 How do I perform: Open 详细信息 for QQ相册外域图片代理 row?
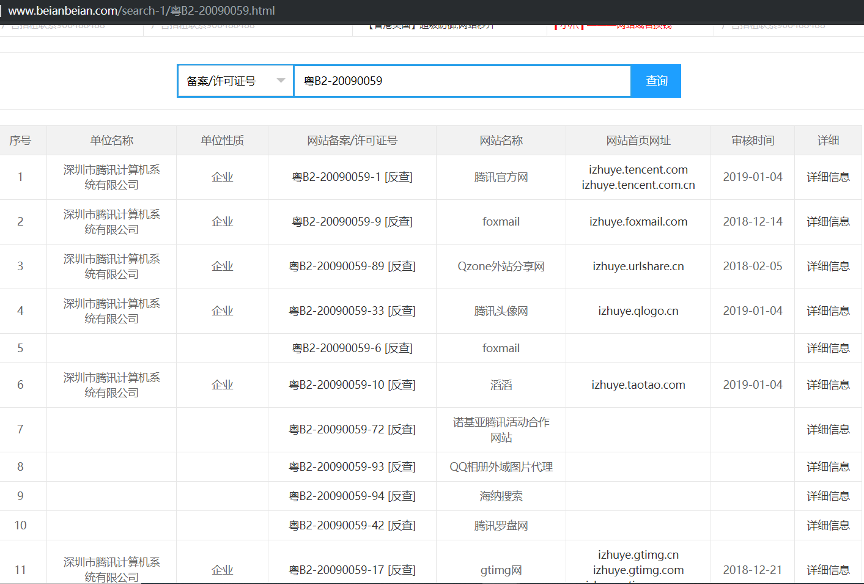click(828, 467)
